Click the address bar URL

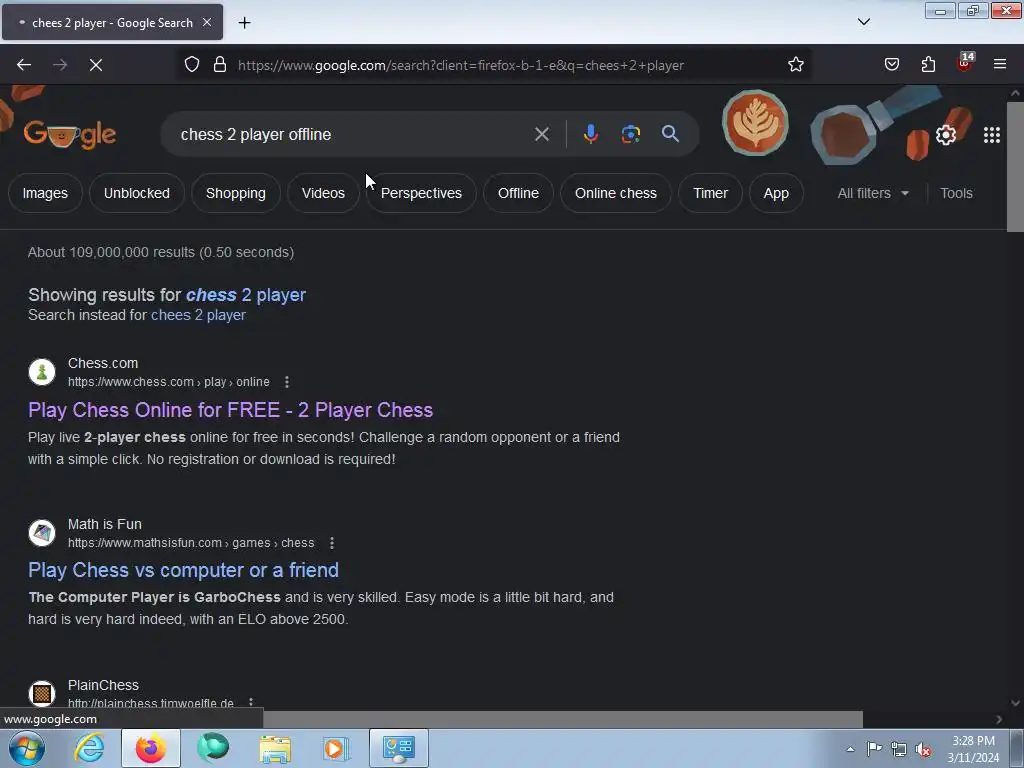coord(460,65)
